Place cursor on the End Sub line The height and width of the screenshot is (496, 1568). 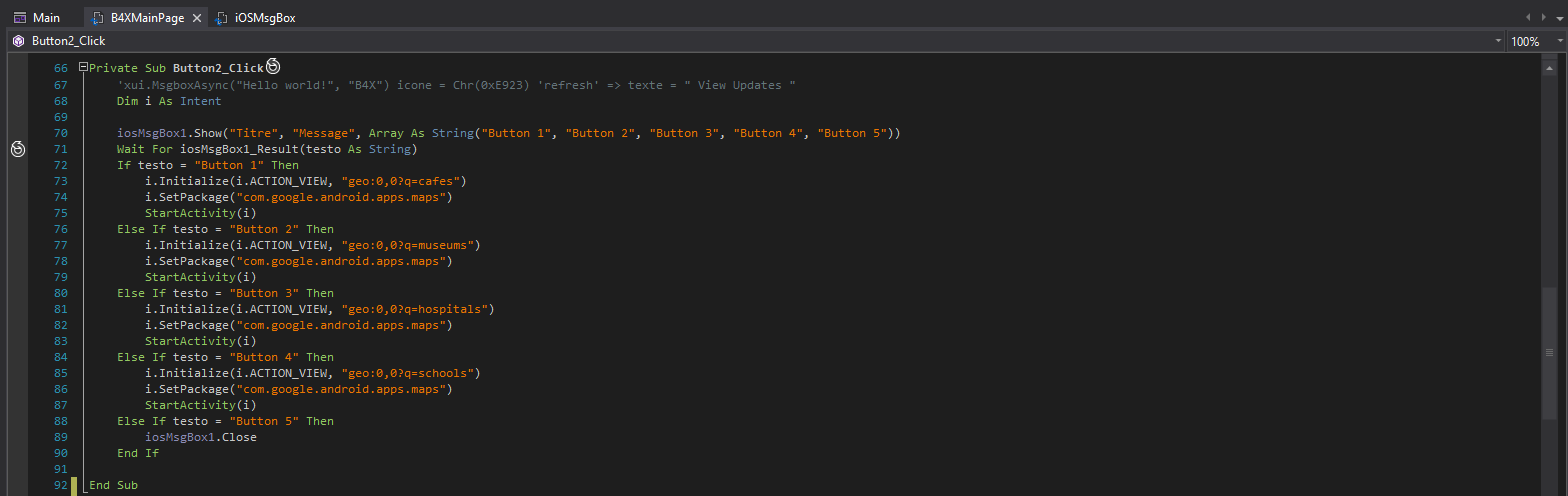[x=113, y=485]
